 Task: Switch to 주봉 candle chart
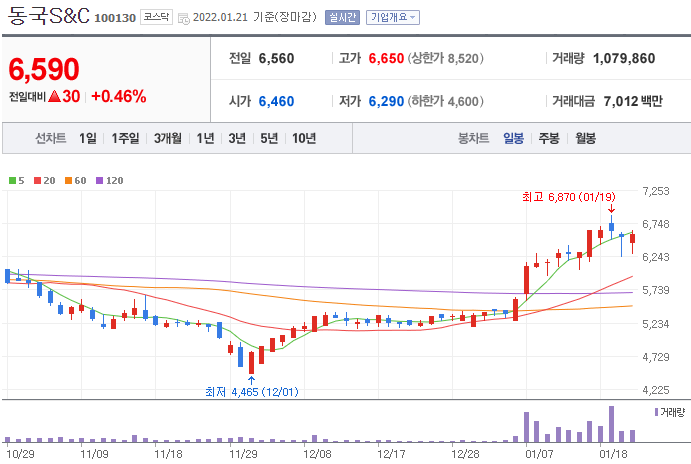[549, 138]
